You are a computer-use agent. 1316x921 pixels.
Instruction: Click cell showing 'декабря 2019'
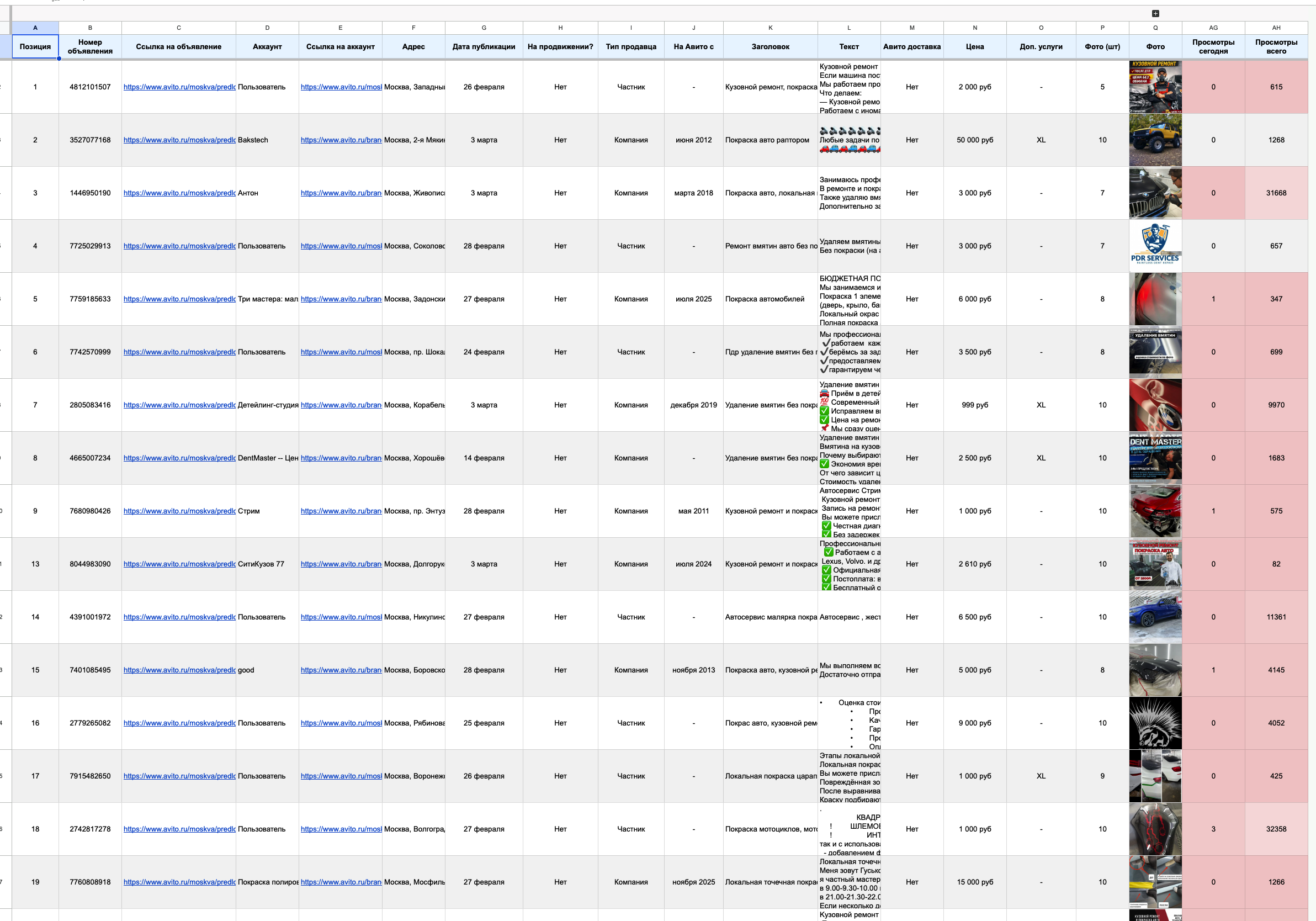click(693, 405)
